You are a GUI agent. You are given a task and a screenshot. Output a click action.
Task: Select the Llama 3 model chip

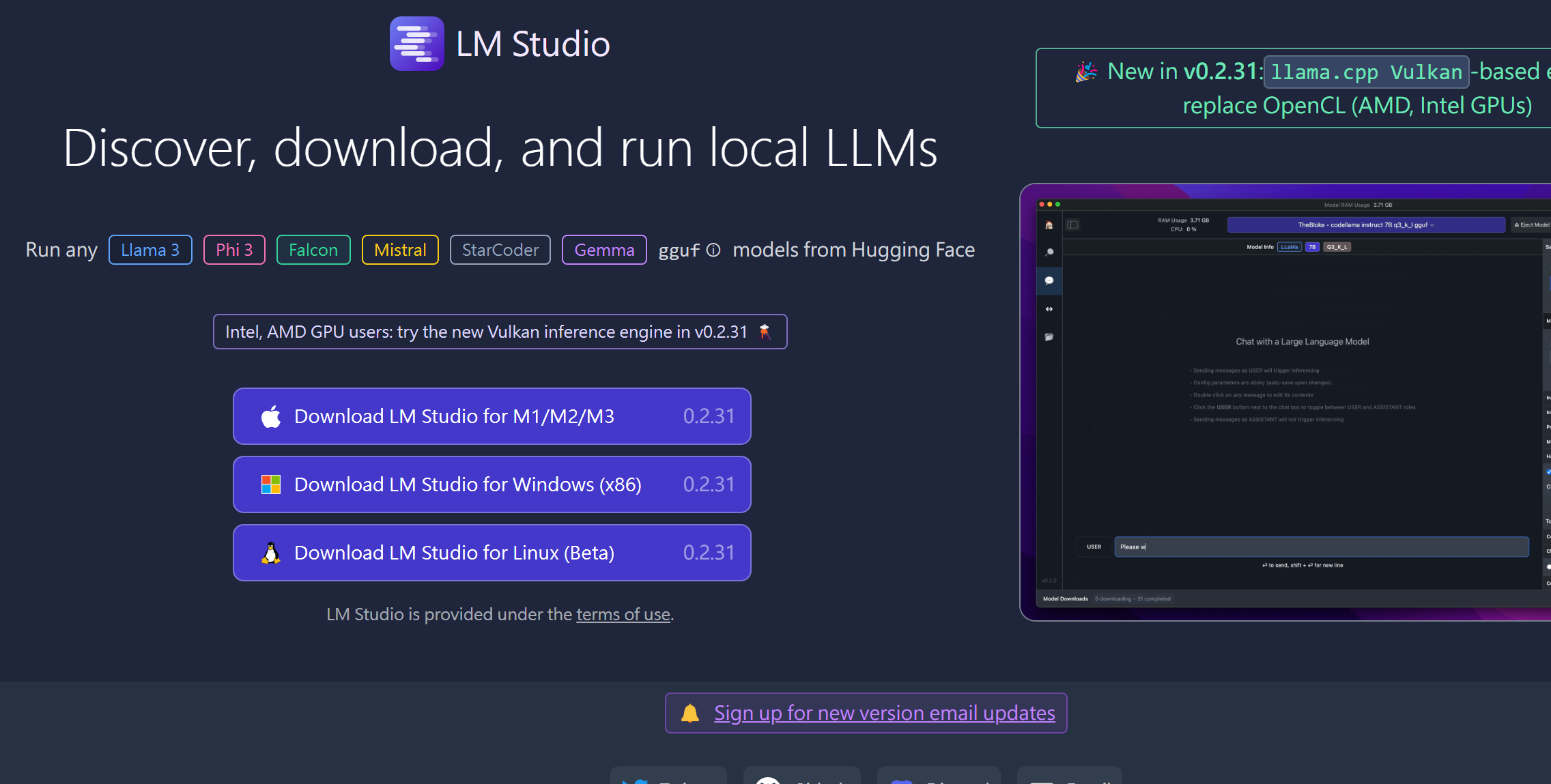pyautogui.click(x=150, y=250)
